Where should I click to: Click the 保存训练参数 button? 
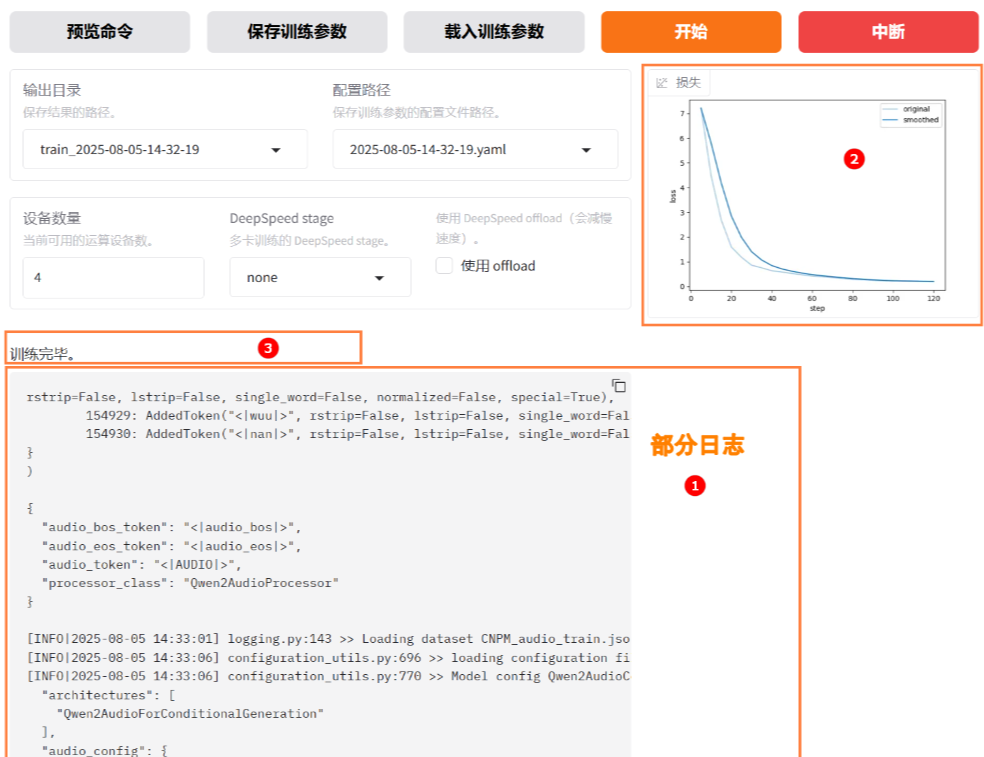[297, 31]
